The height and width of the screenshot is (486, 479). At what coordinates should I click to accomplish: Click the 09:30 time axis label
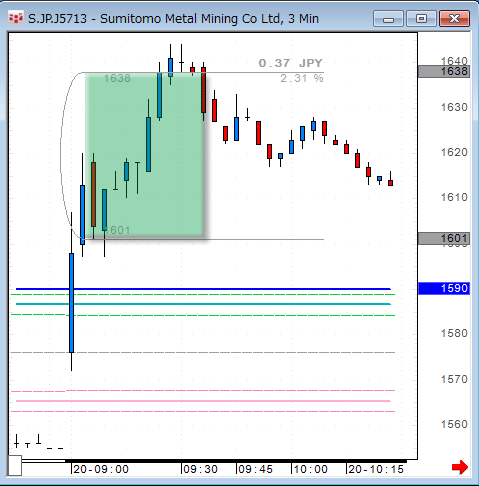click(x=200, y=469)
